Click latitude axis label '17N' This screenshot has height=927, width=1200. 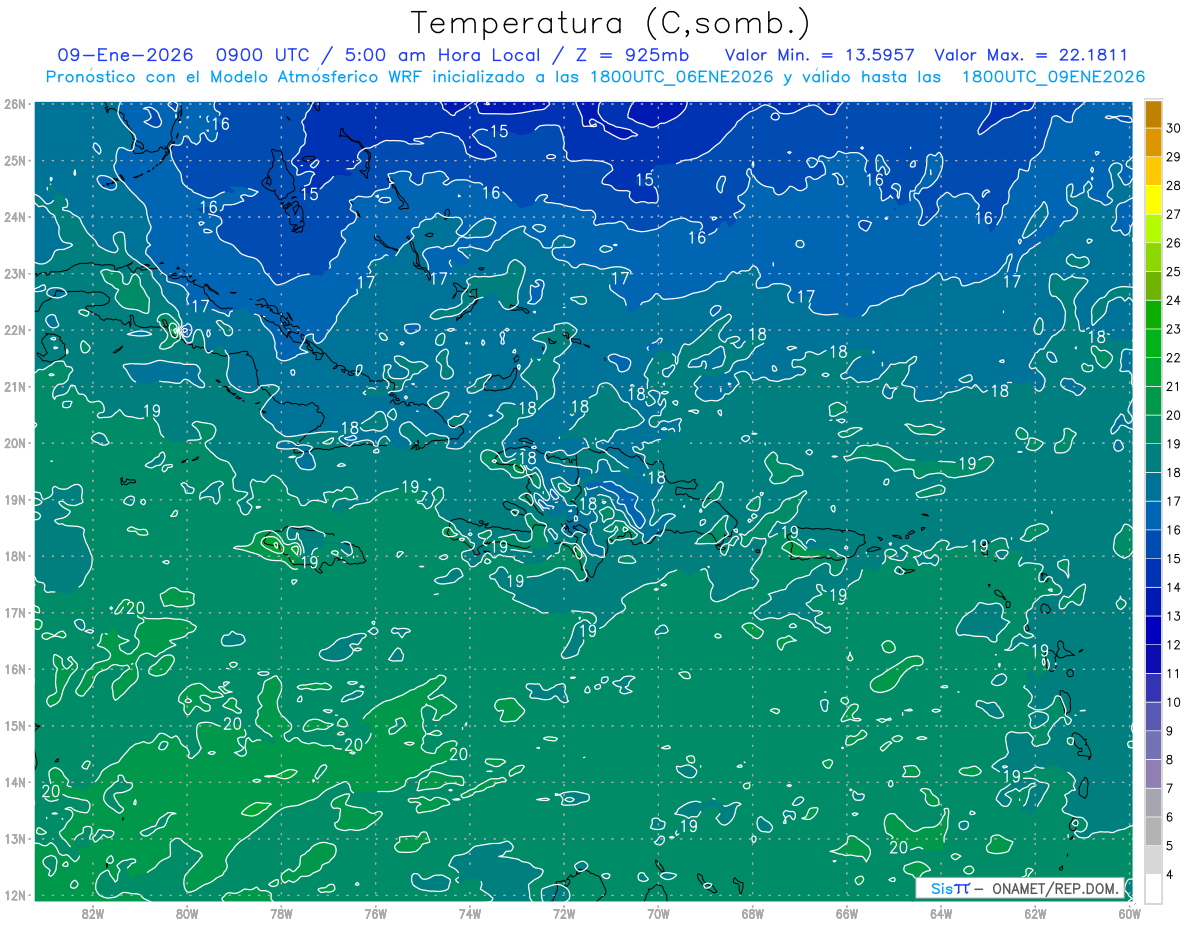(x=16, y=612)
